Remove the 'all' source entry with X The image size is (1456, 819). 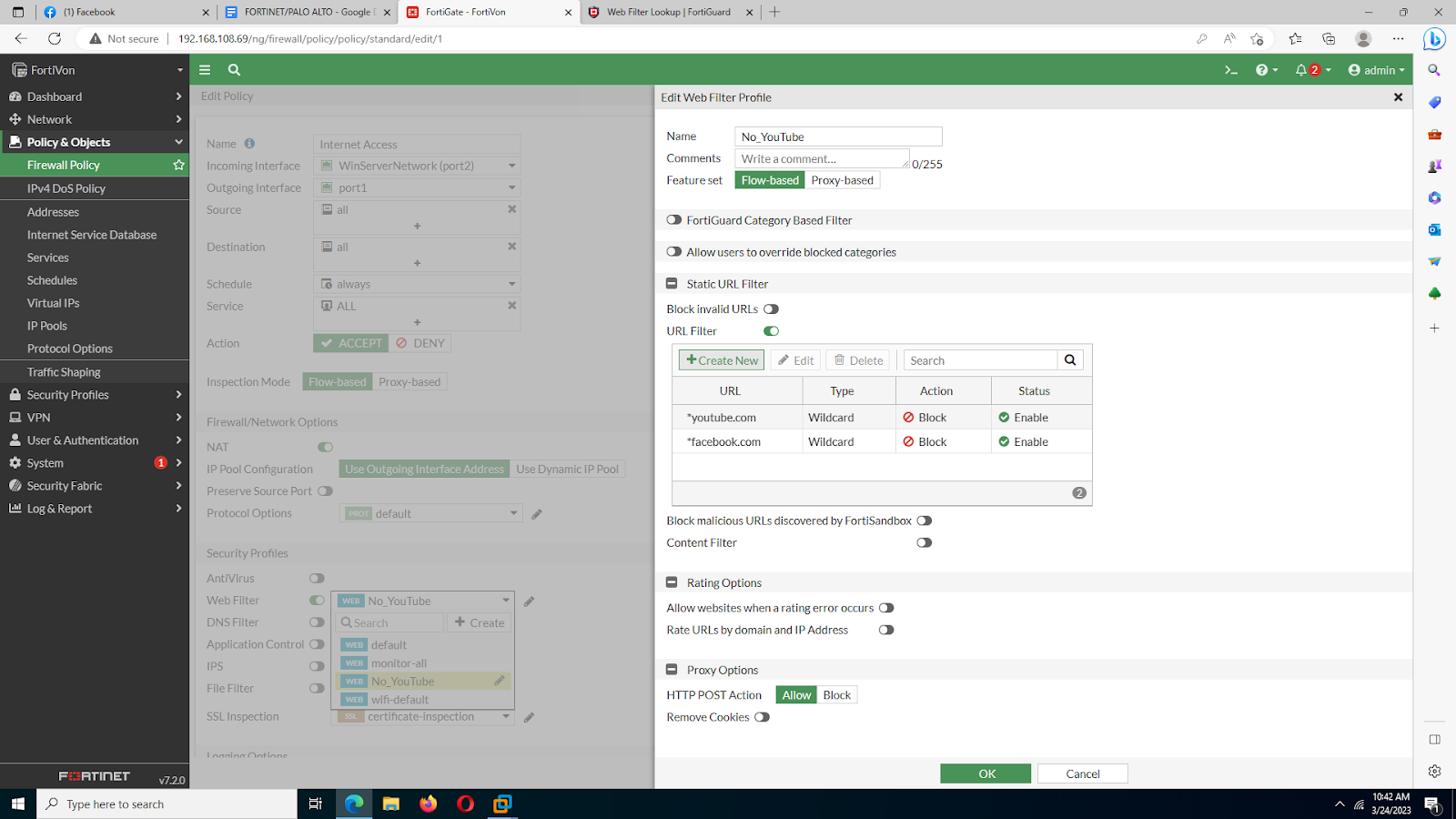coord(511,209)
